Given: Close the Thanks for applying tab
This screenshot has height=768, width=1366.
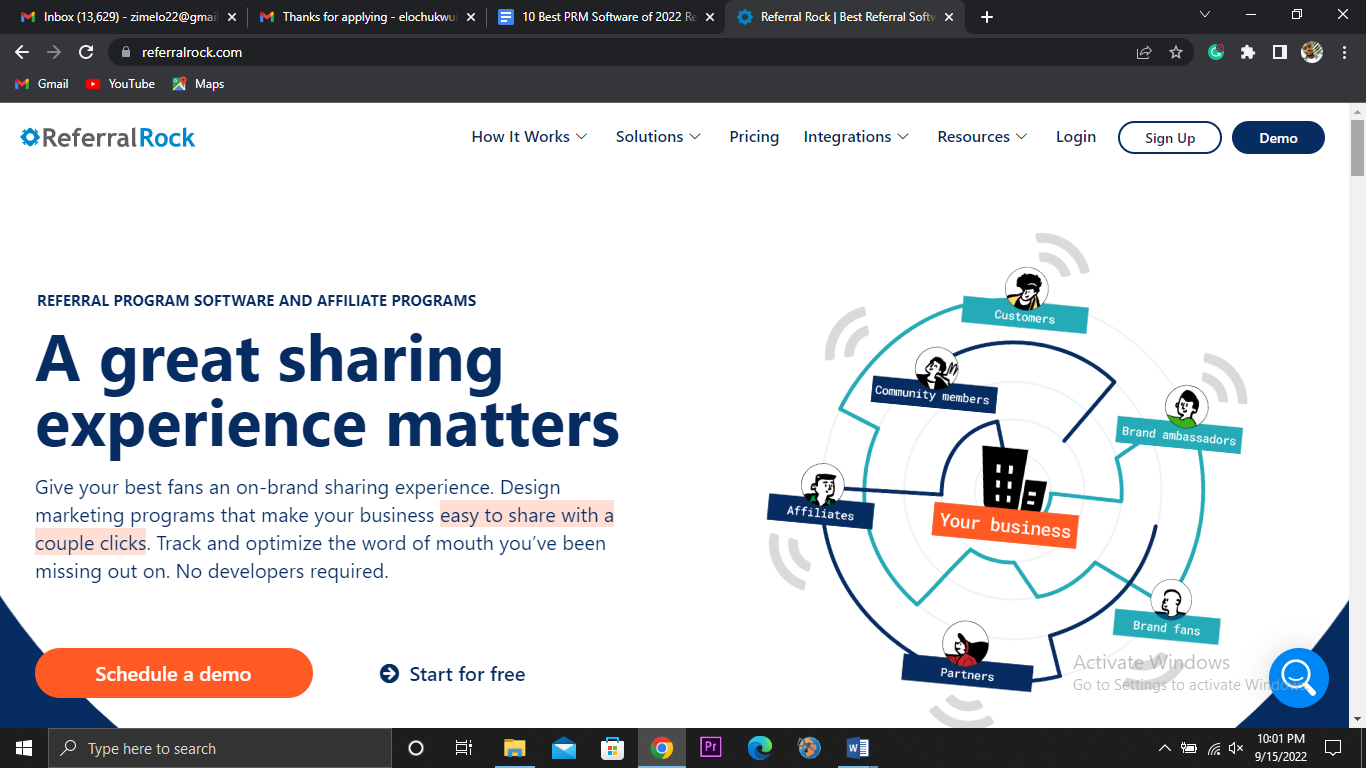Looking at the screenshot, I should coord(471,17).
